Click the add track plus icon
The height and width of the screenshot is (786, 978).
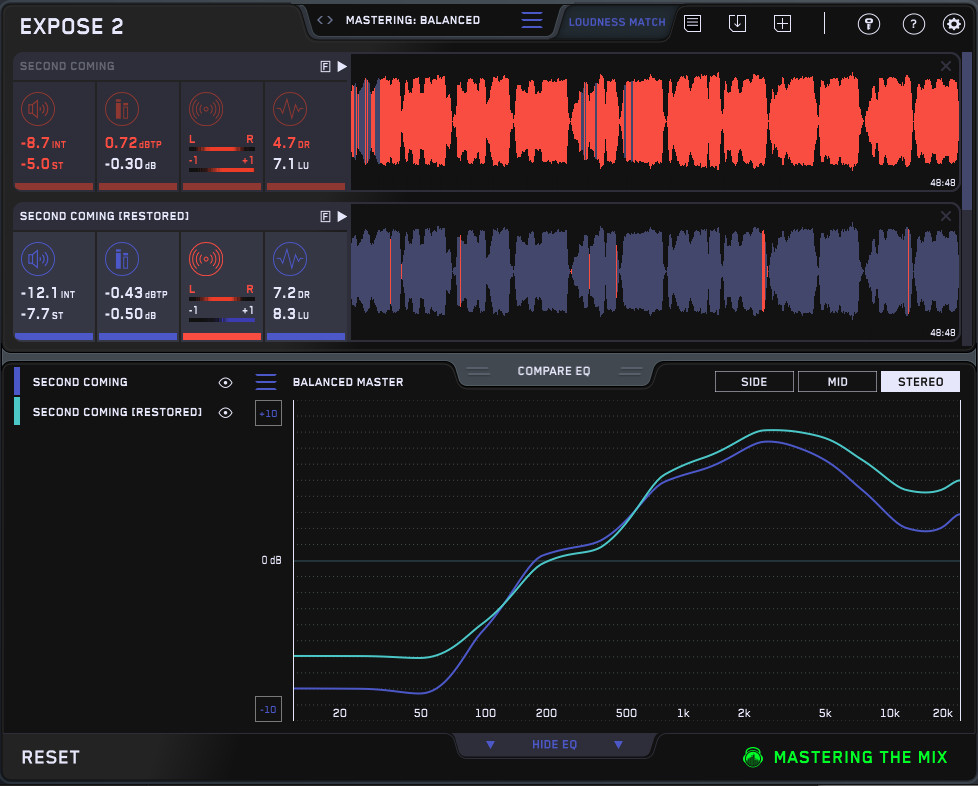point(783,23)
